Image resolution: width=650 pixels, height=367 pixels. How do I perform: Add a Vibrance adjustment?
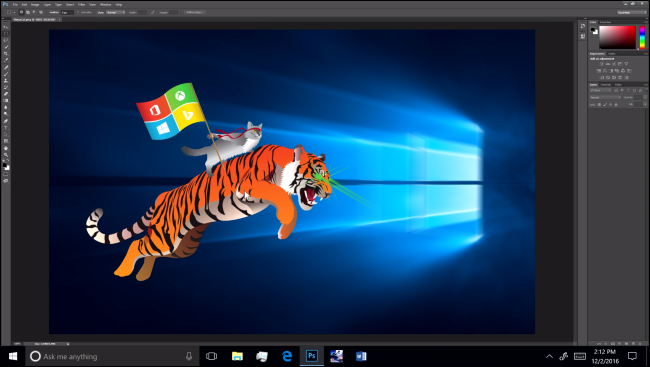pyautogui.click(x=626, y=64)
